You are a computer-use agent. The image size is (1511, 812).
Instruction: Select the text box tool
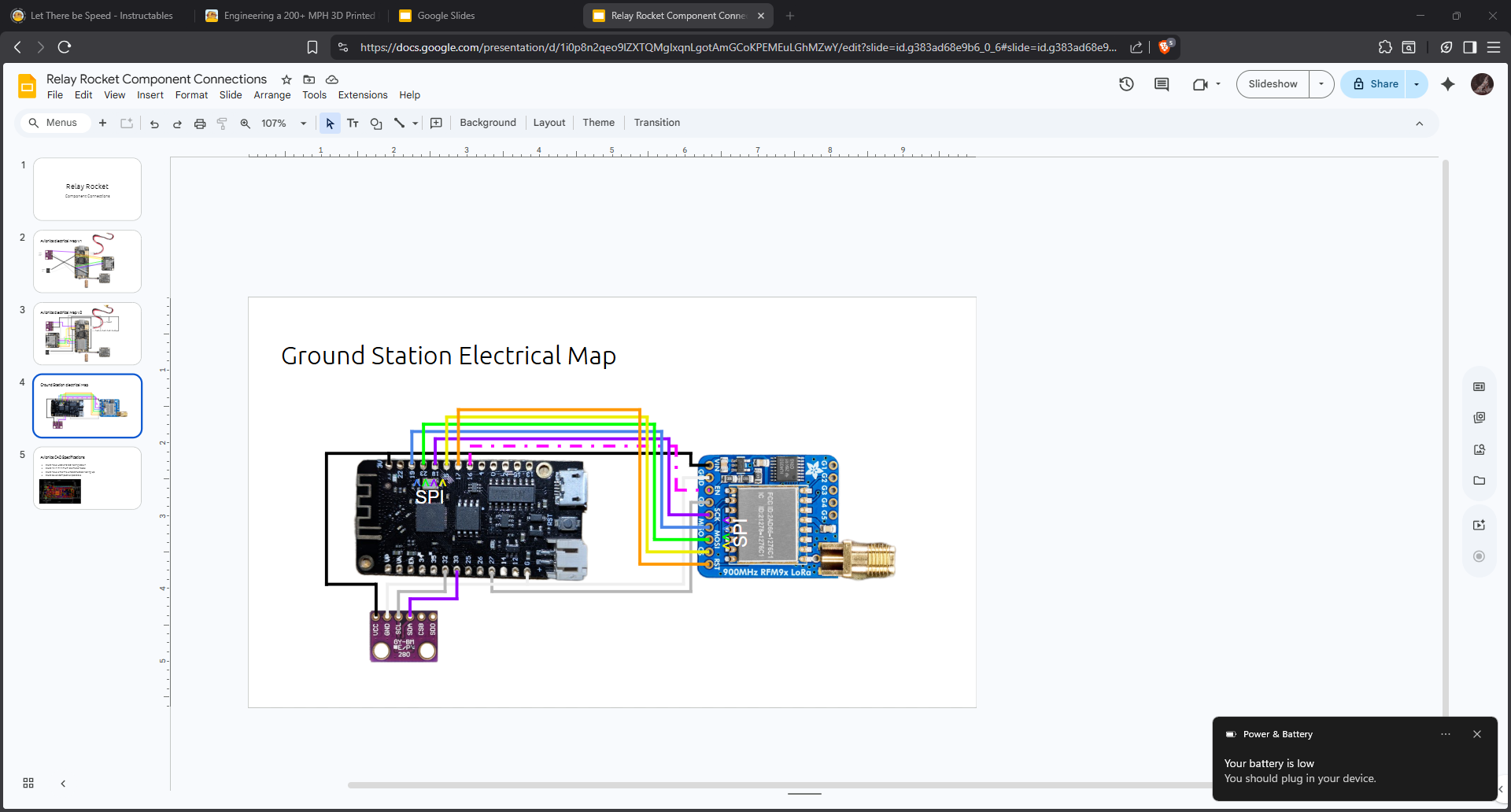click(353, 124)
